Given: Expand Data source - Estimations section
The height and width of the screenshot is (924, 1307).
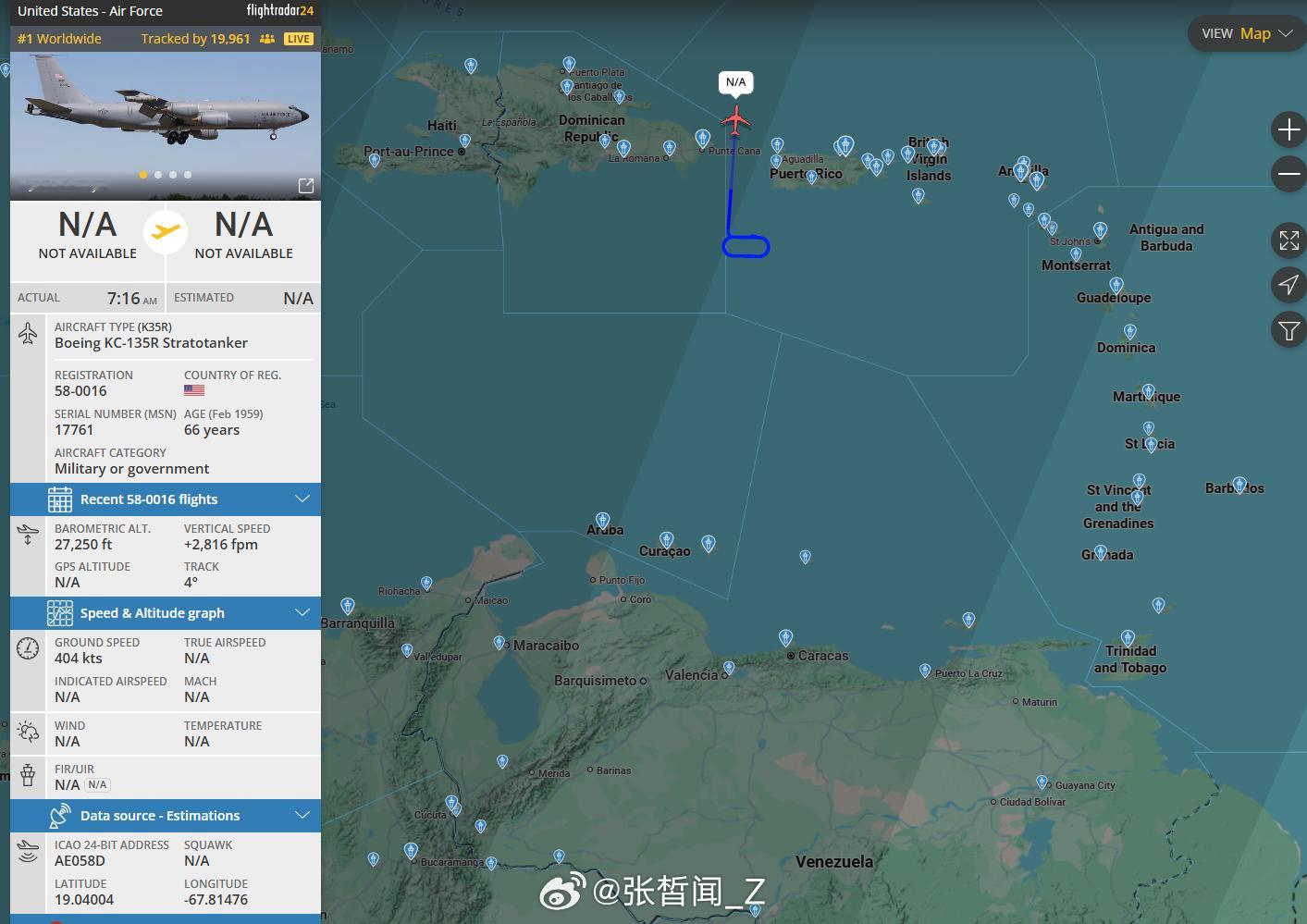Looking at the screenshot, I should point(166,816).
